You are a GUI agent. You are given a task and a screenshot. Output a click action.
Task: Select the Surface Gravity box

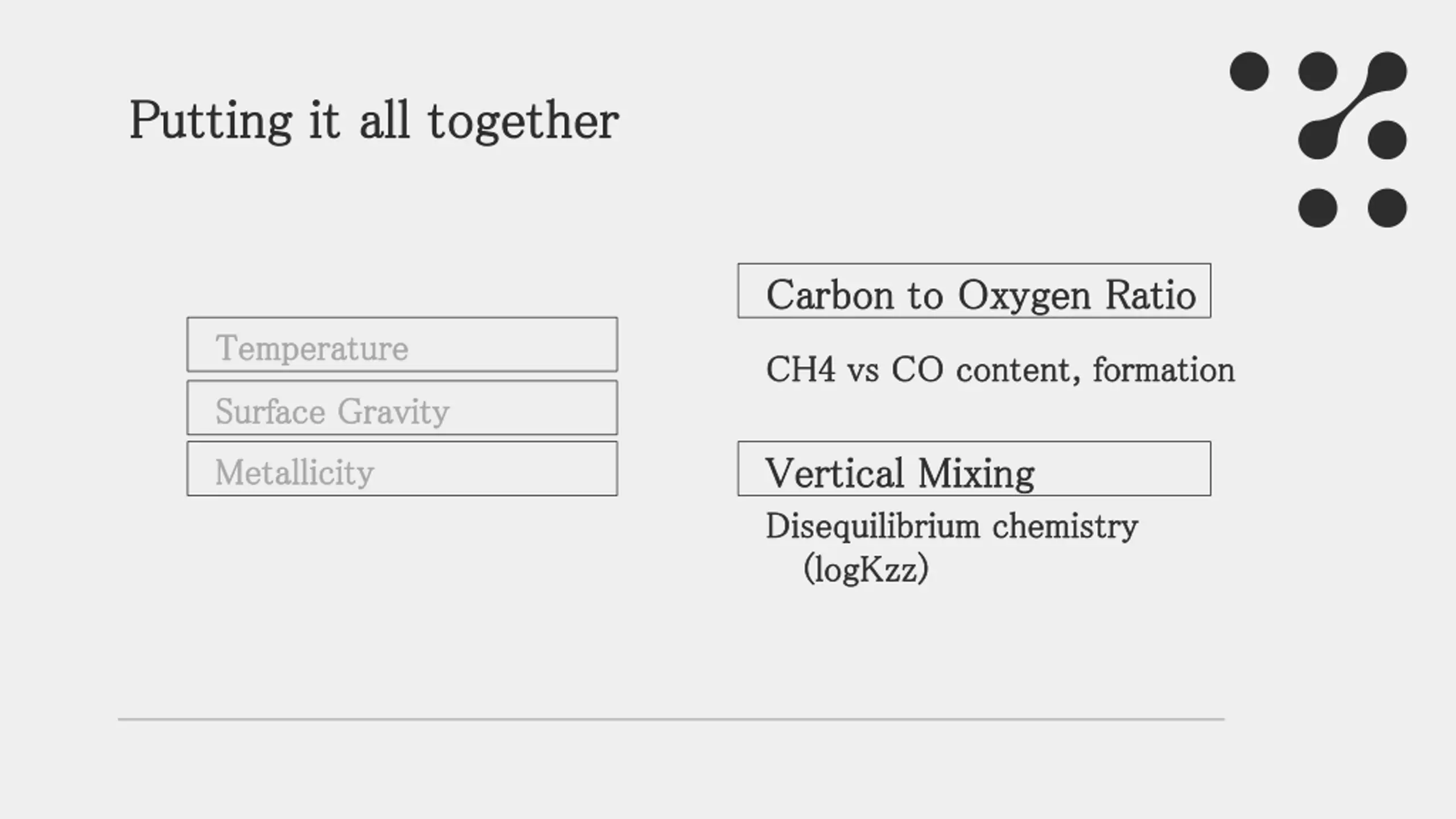pos(402,408)
